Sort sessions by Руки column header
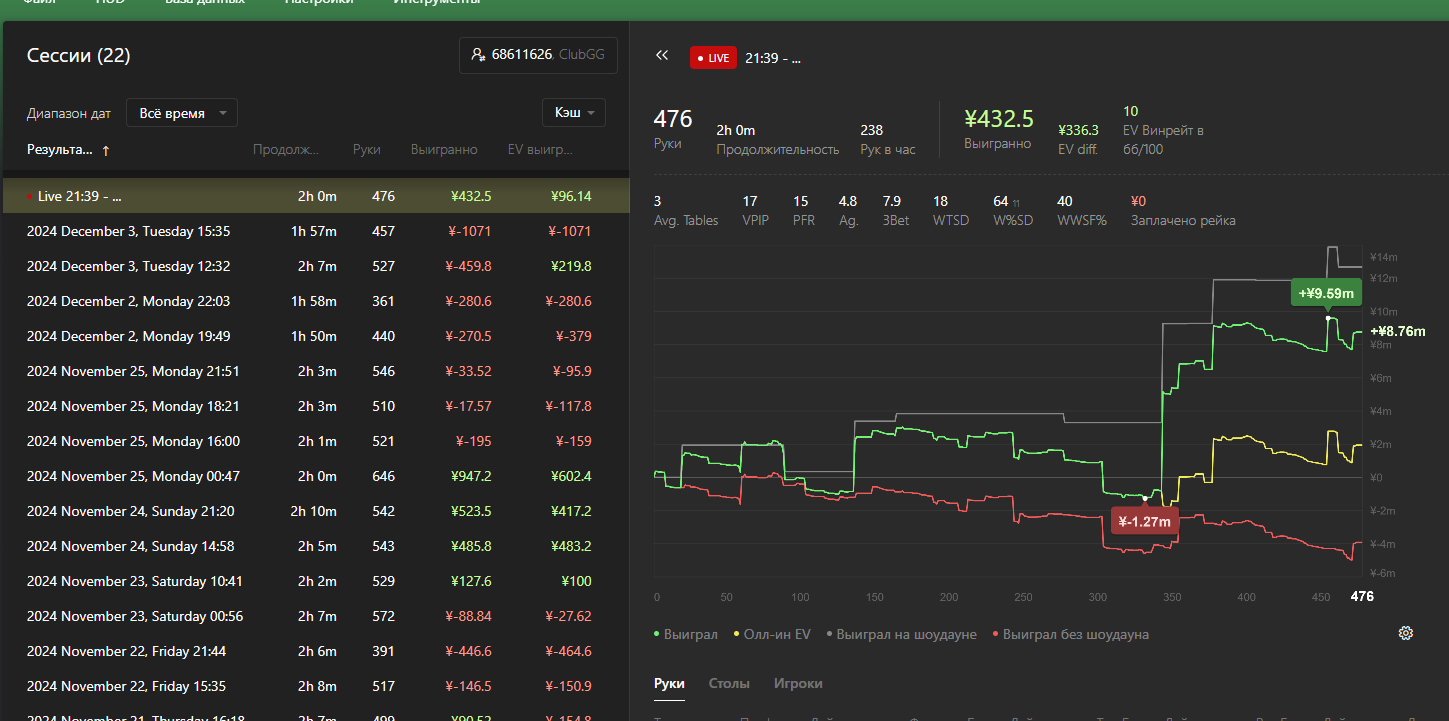Viewport: 1449px width, 721px height. pyautogui.click(x=366, y=150)
